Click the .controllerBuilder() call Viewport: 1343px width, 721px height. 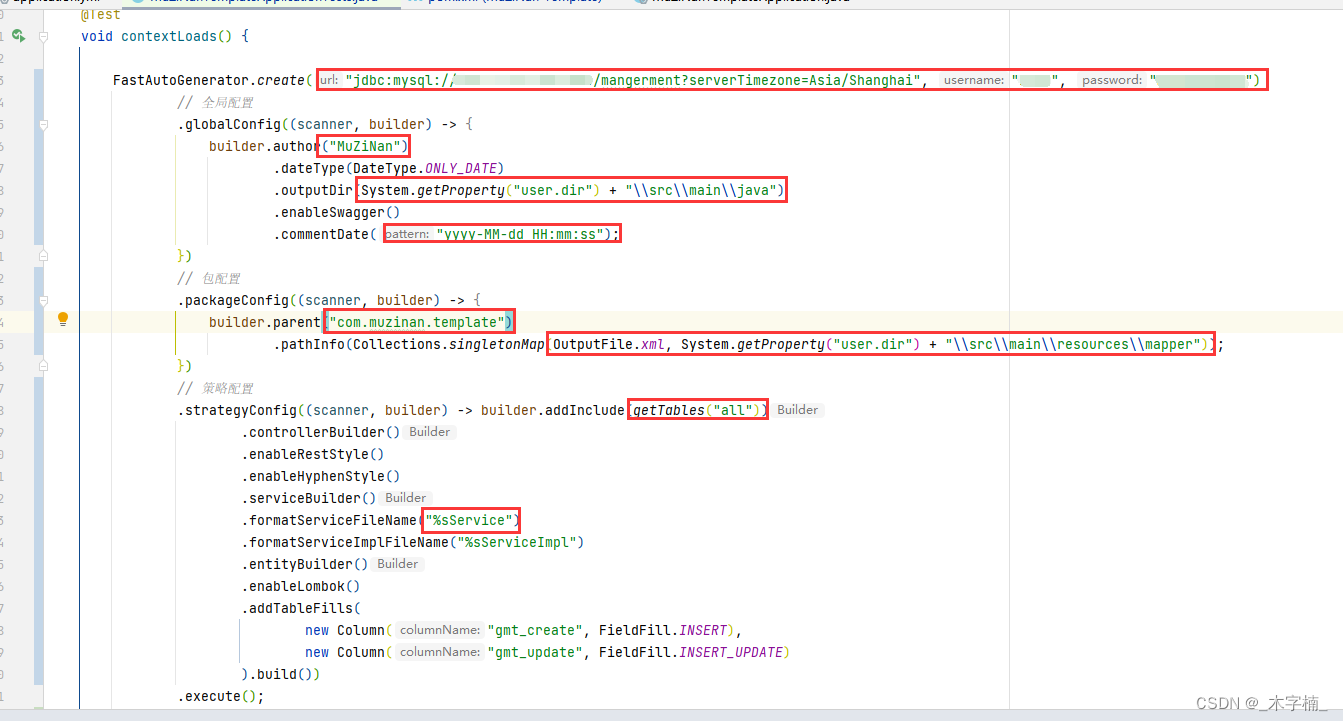click(x=321, y=432)
